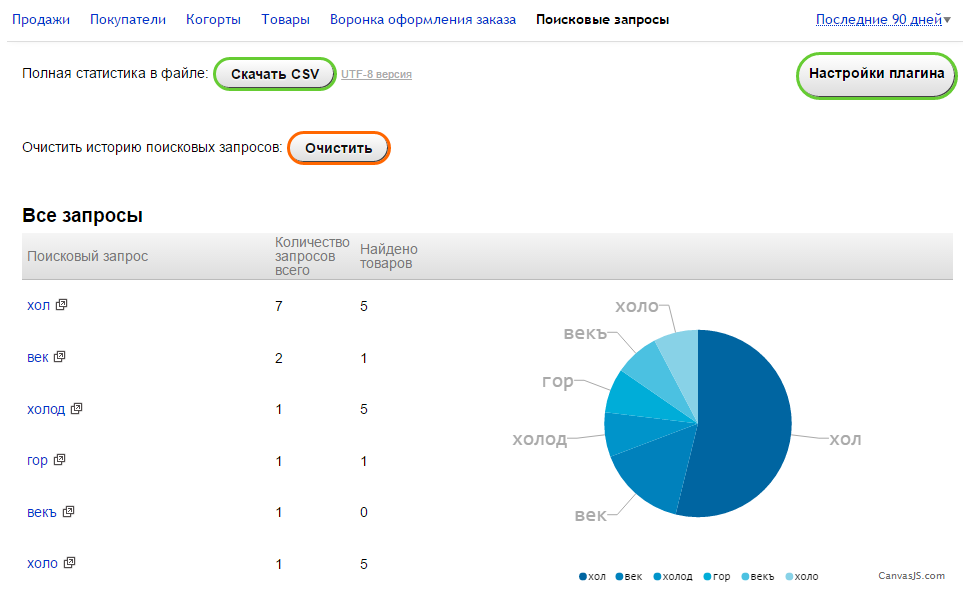Screen dimensions: 963x594
Task: Go to Товары tab
Action: pos(286,20)
